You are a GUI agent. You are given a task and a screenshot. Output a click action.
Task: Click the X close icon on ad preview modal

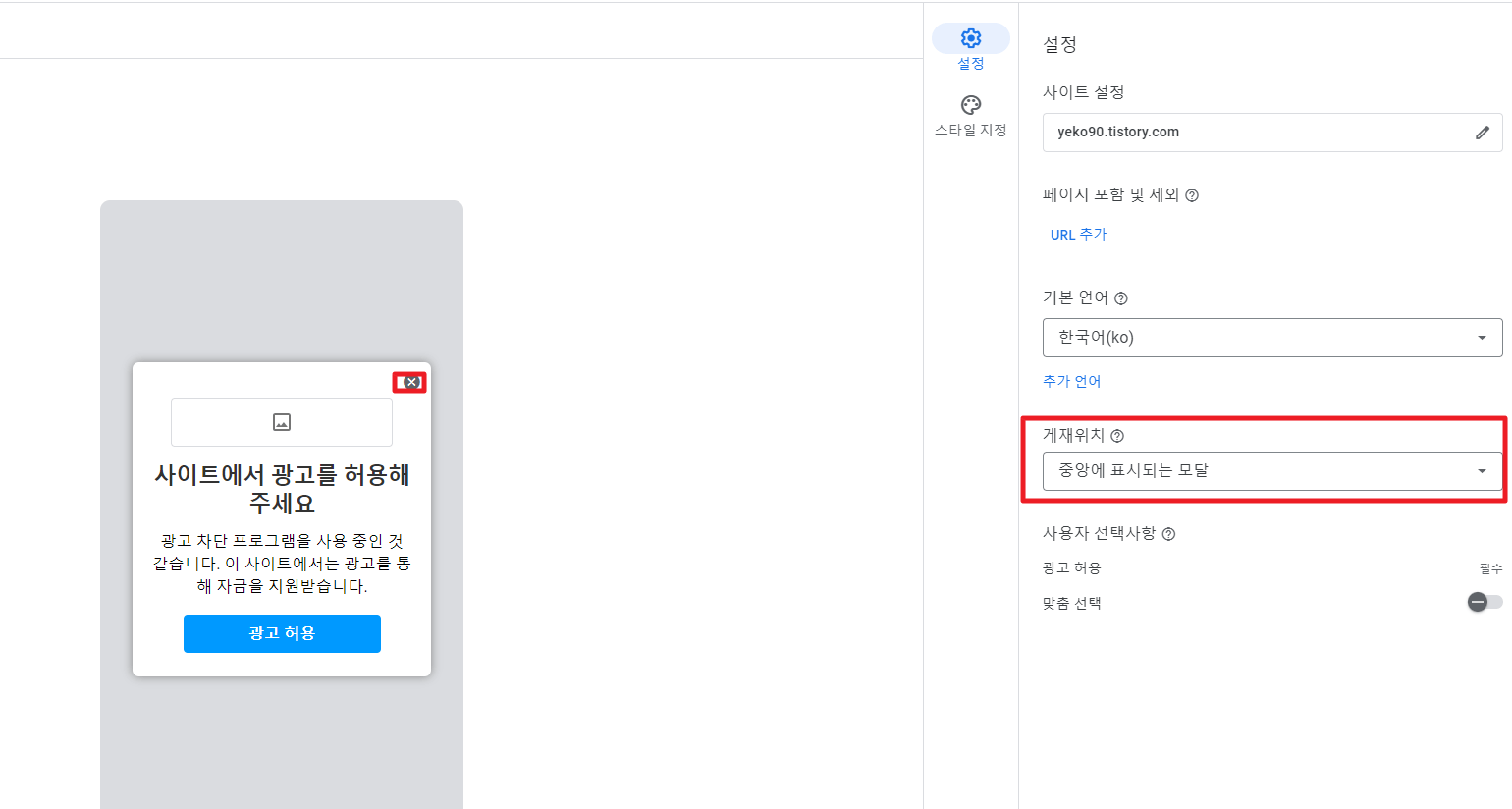(x=409, y=382)
